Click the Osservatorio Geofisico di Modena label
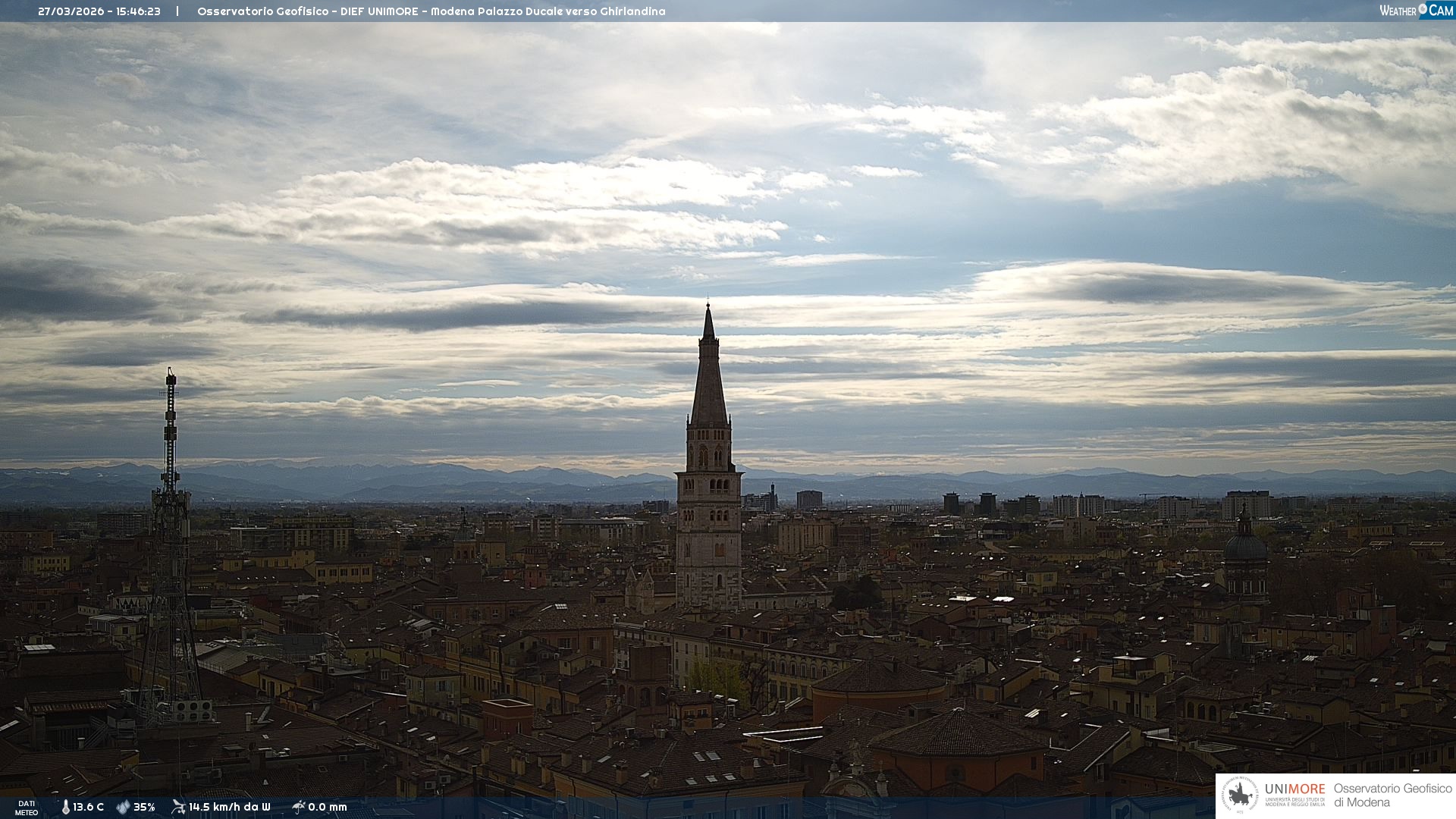Screen dimensions: 1456x819 1392,795
